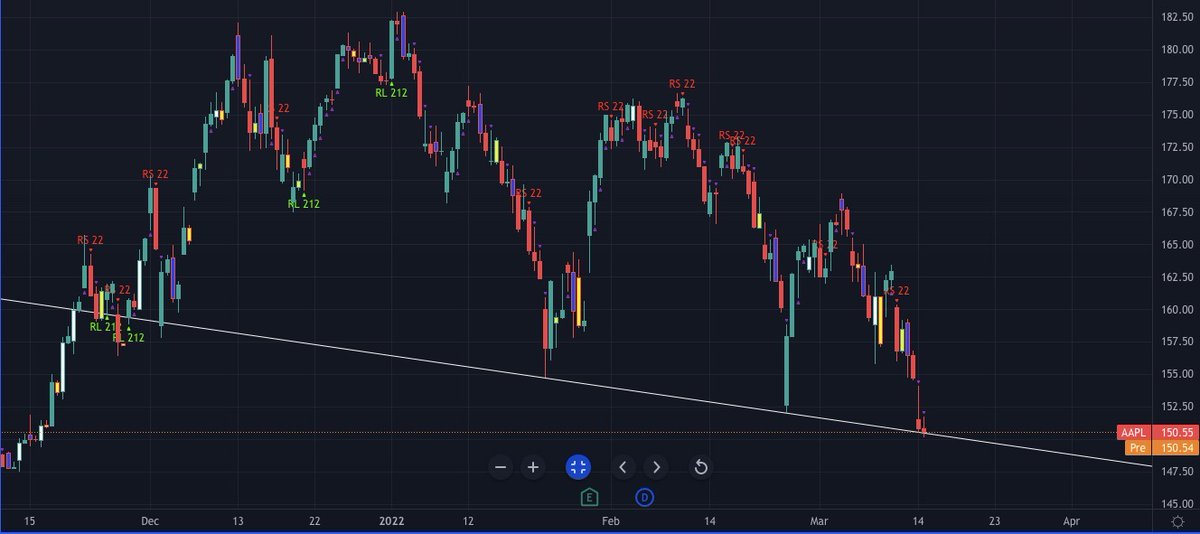Click the 152.50 price axis label
This screenshot has height=534, width=1200.
coord(1176,407)
